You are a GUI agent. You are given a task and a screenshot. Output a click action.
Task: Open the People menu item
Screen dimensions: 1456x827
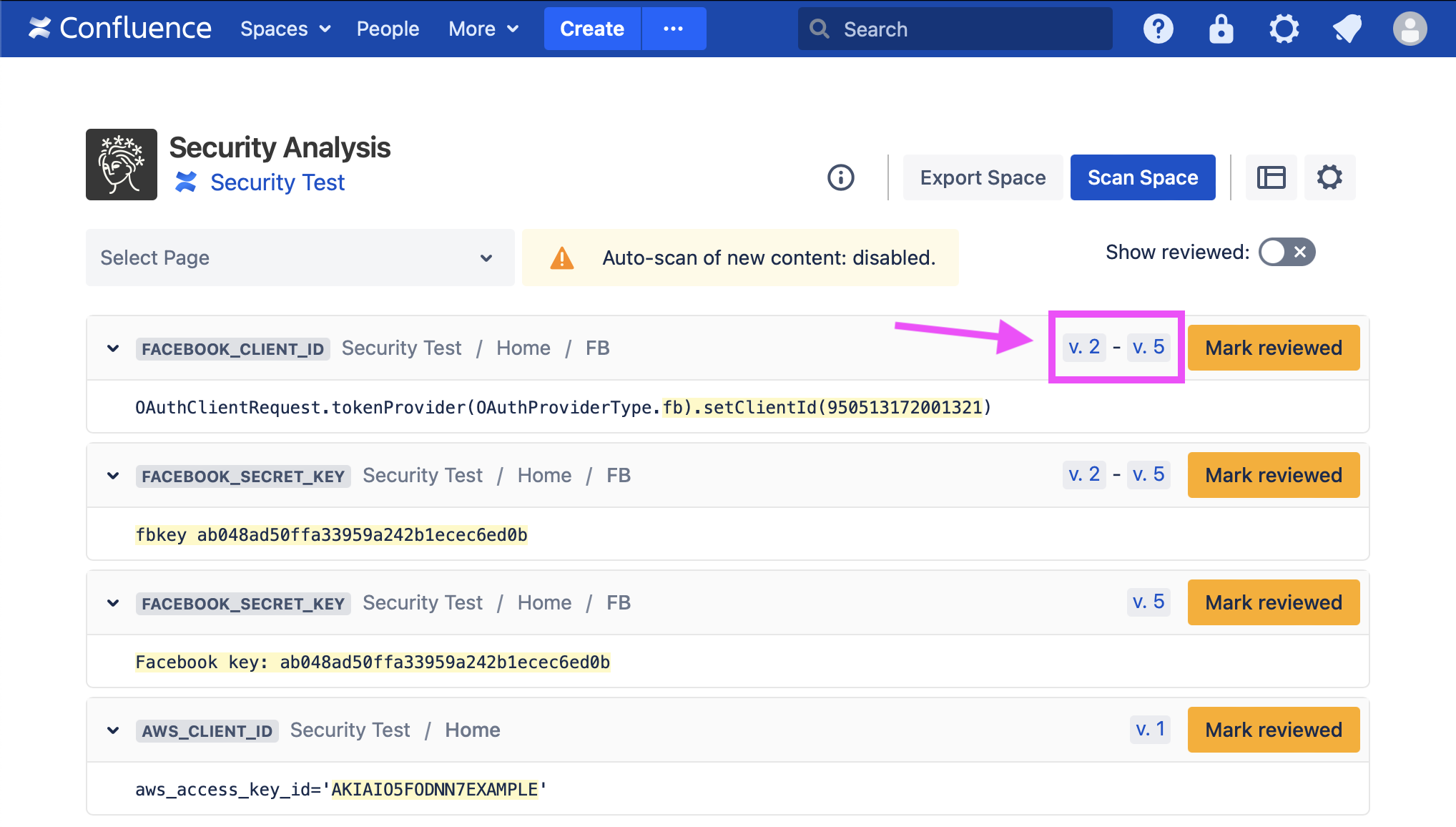[388, 29]
